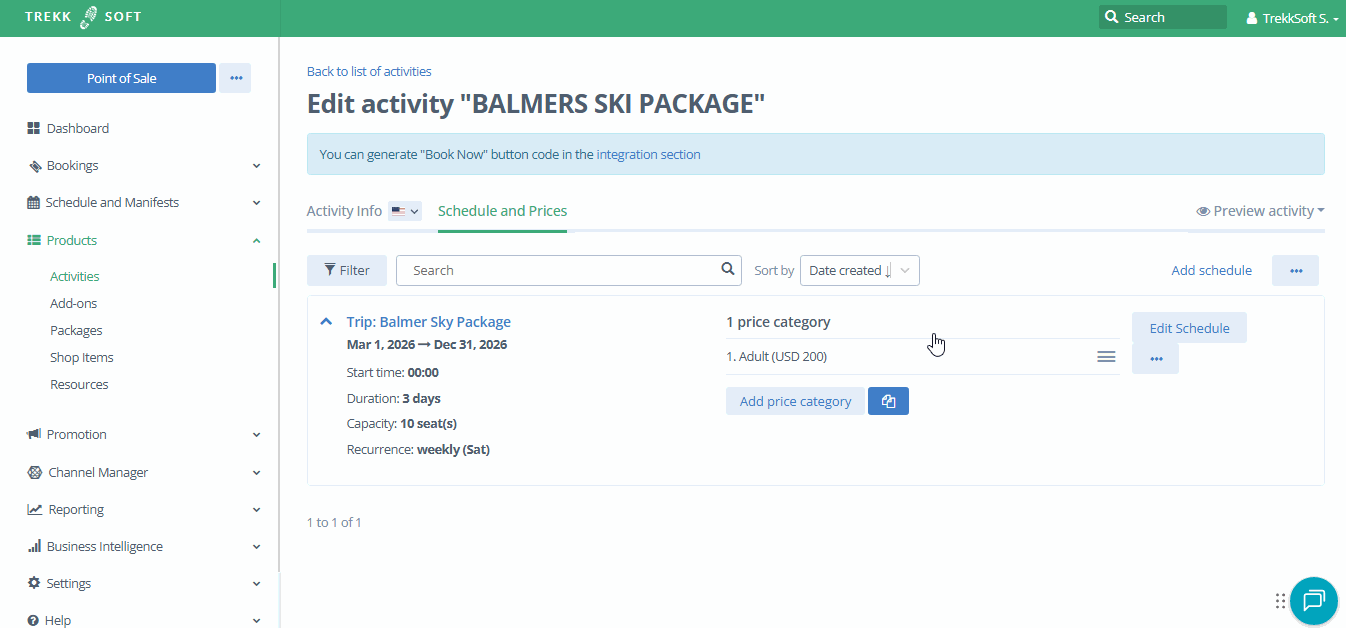Viewport: 1346px width, 628px height.
Task: Click the three-dot menu below Edit Schedule
Action: coord(1155,359)
